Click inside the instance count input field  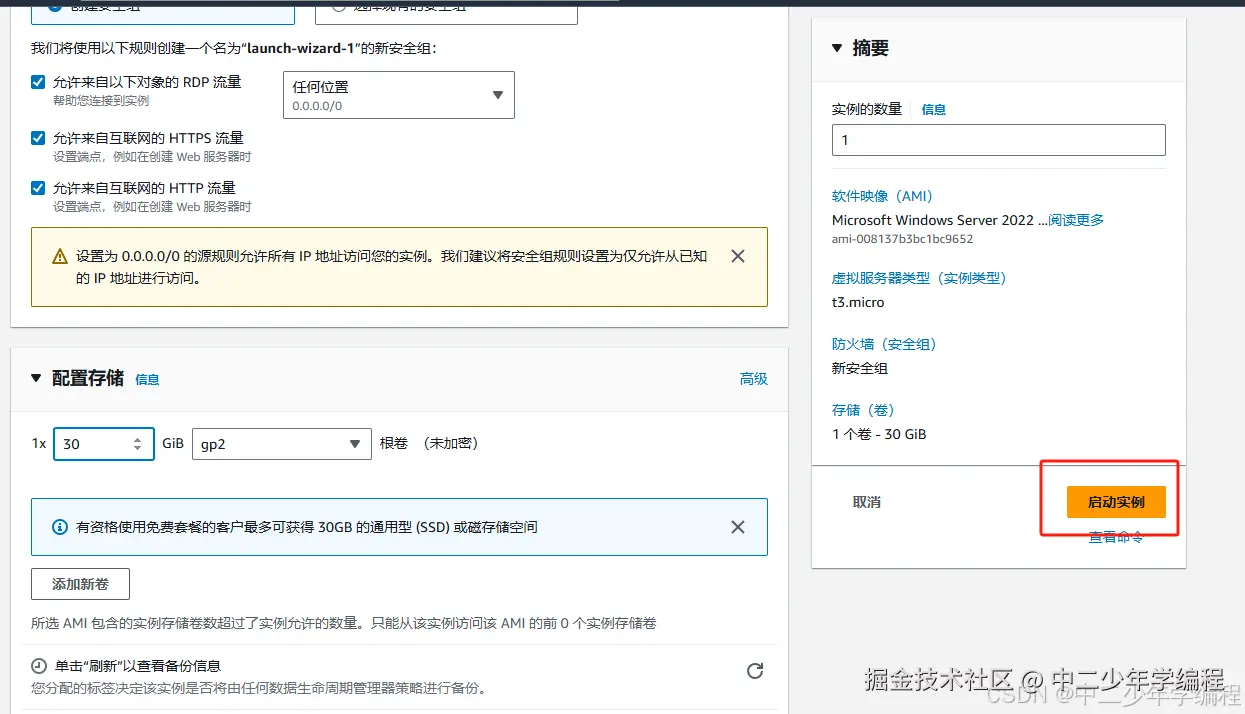tap(998, 140)
